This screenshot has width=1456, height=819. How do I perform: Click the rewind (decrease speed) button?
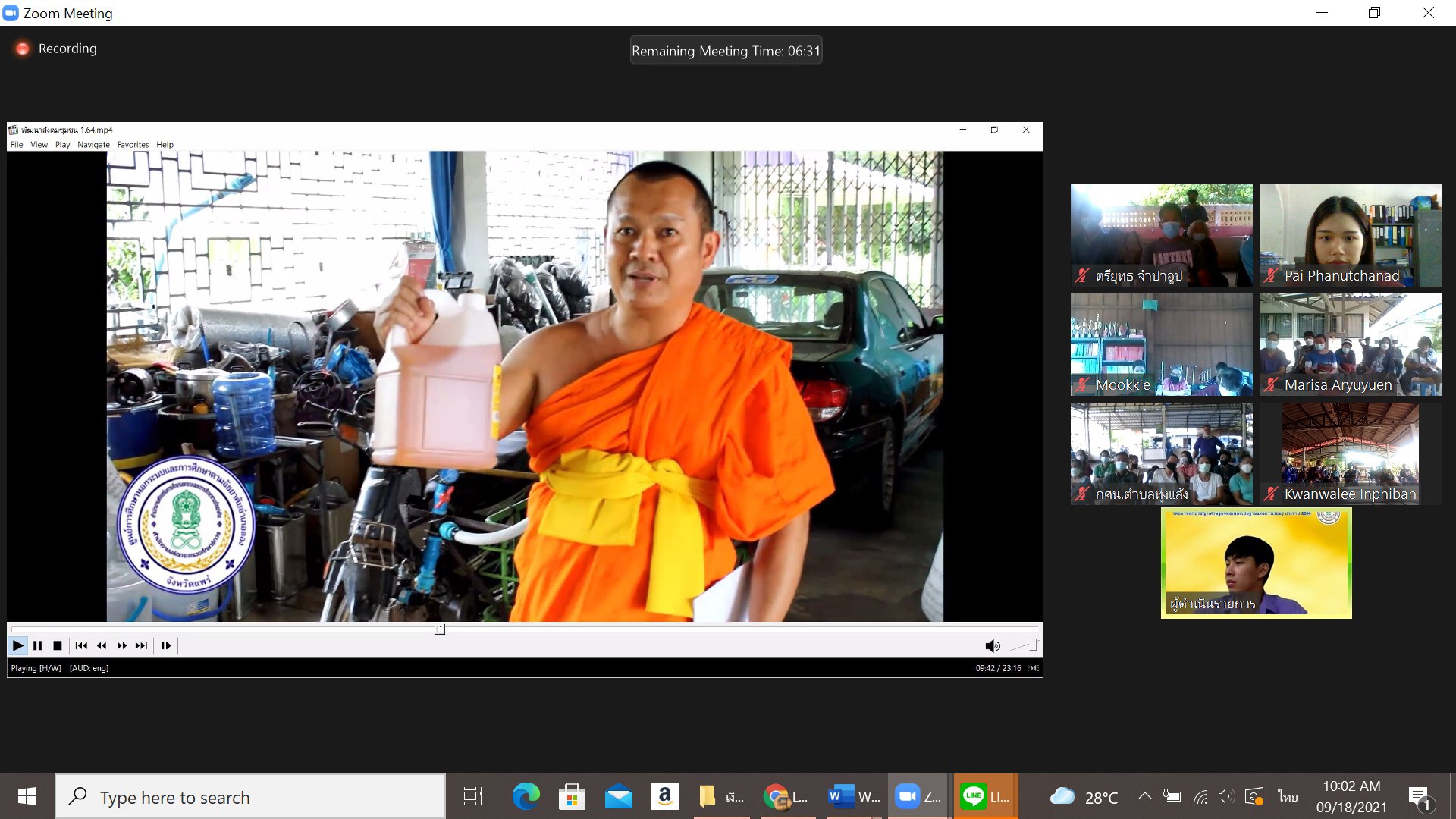pyautogui.click(x=102, y=645)
